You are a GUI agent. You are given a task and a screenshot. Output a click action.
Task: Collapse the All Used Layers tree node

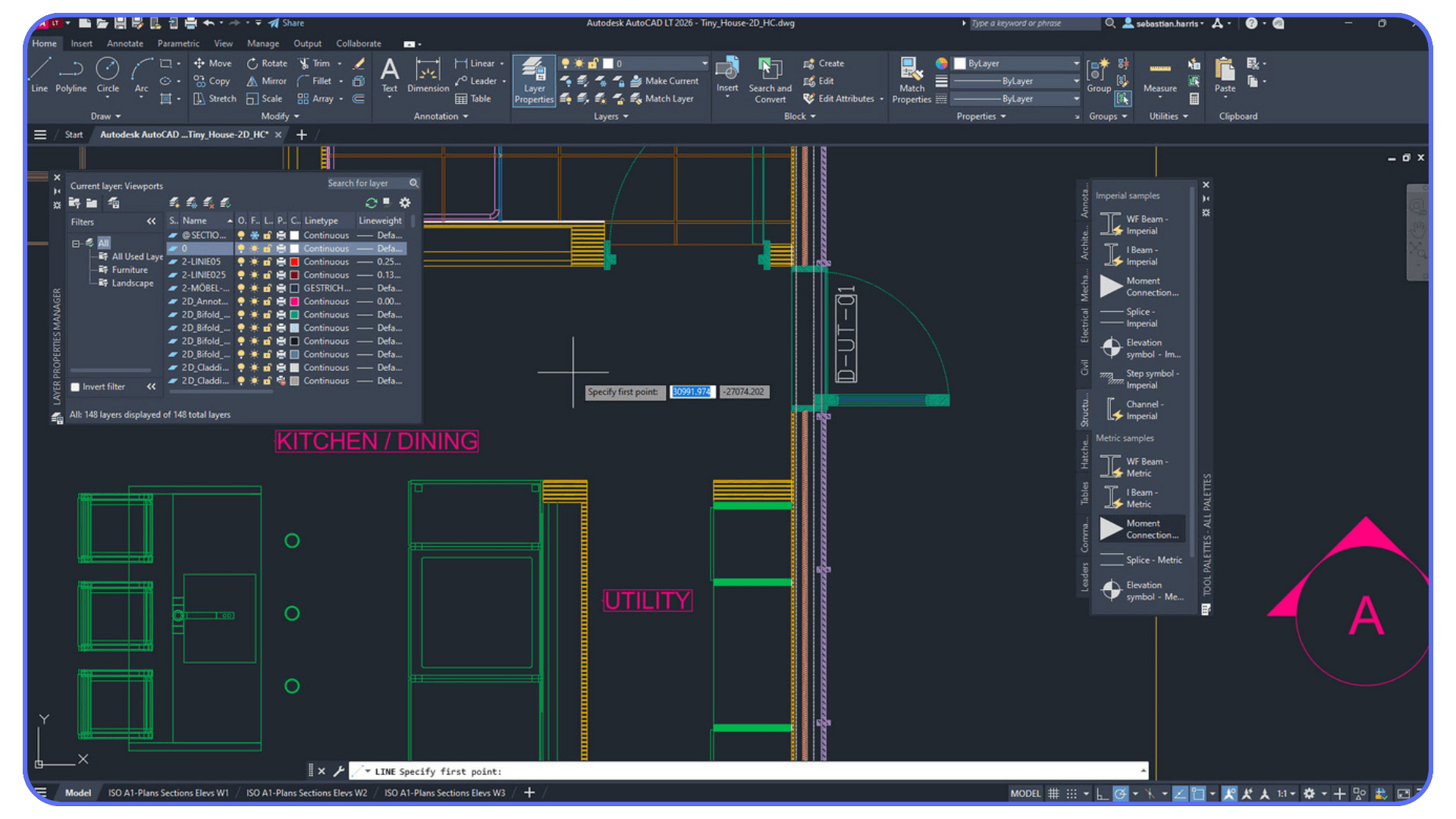point(133,256)
